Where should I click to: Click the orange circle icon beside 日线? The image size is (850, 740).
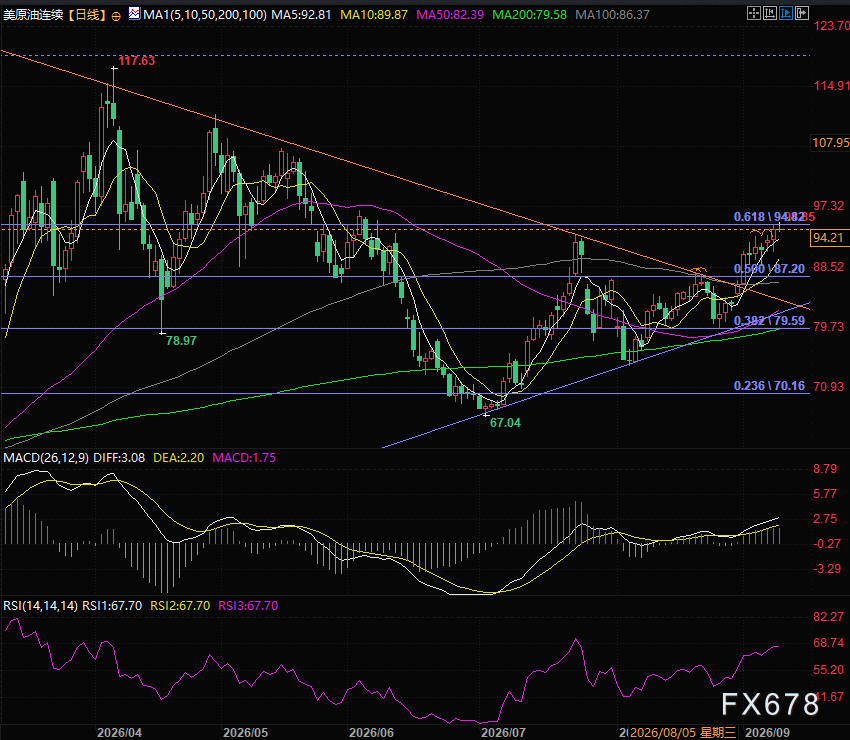coord(115,16)
